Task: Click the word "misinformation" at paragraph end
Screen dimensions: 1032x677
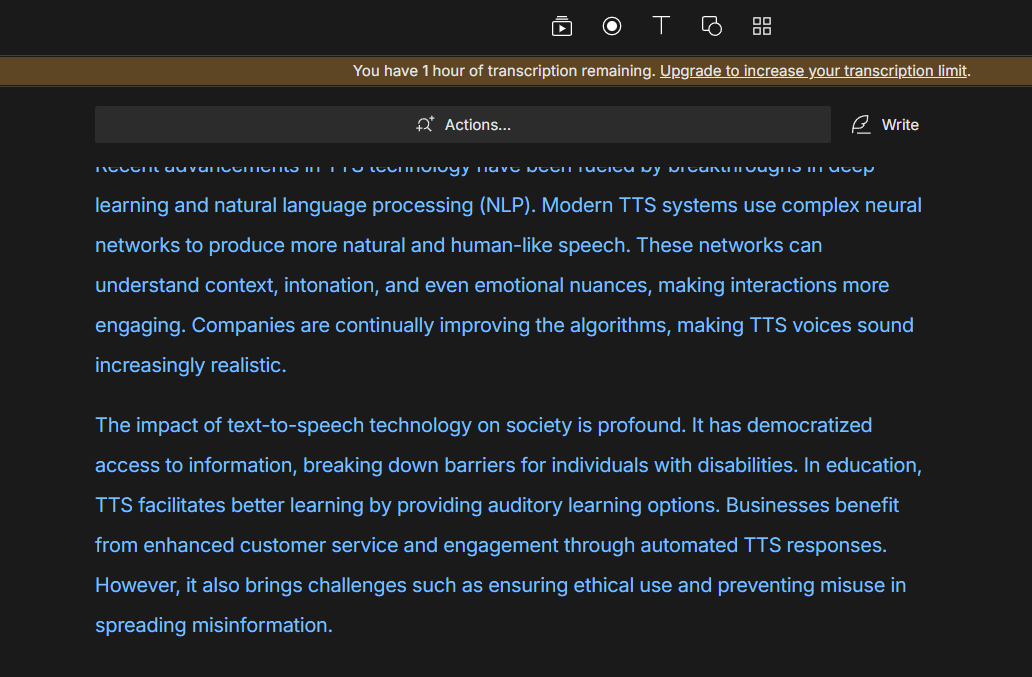Action: click(x=270, y=625)
